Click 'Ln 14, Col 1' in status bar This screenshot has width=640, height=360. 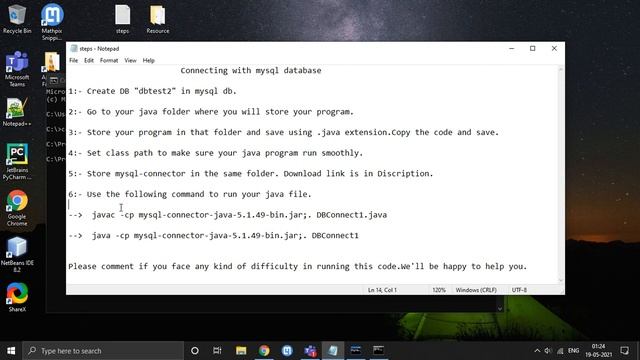click(x=382, y=290)
